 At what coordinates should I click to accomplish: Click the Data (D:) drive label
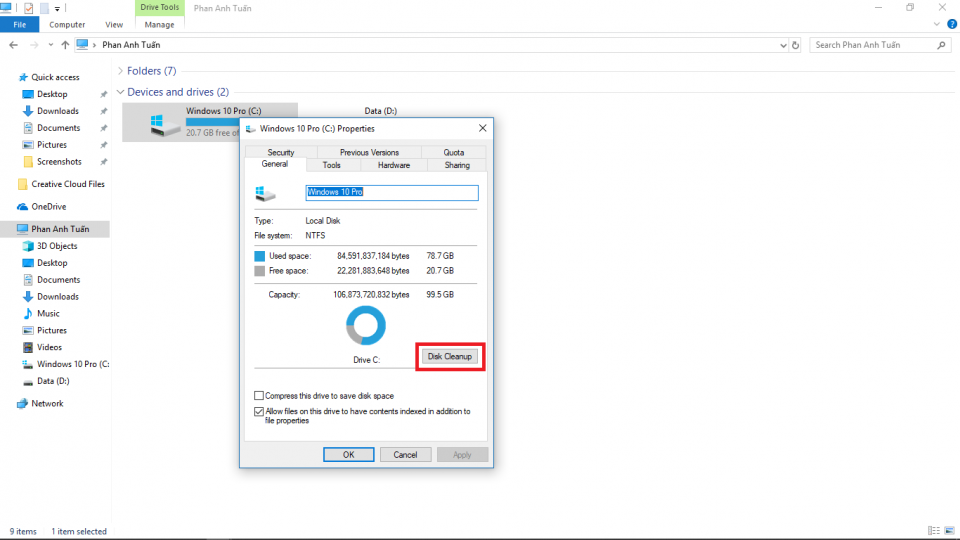381,111
